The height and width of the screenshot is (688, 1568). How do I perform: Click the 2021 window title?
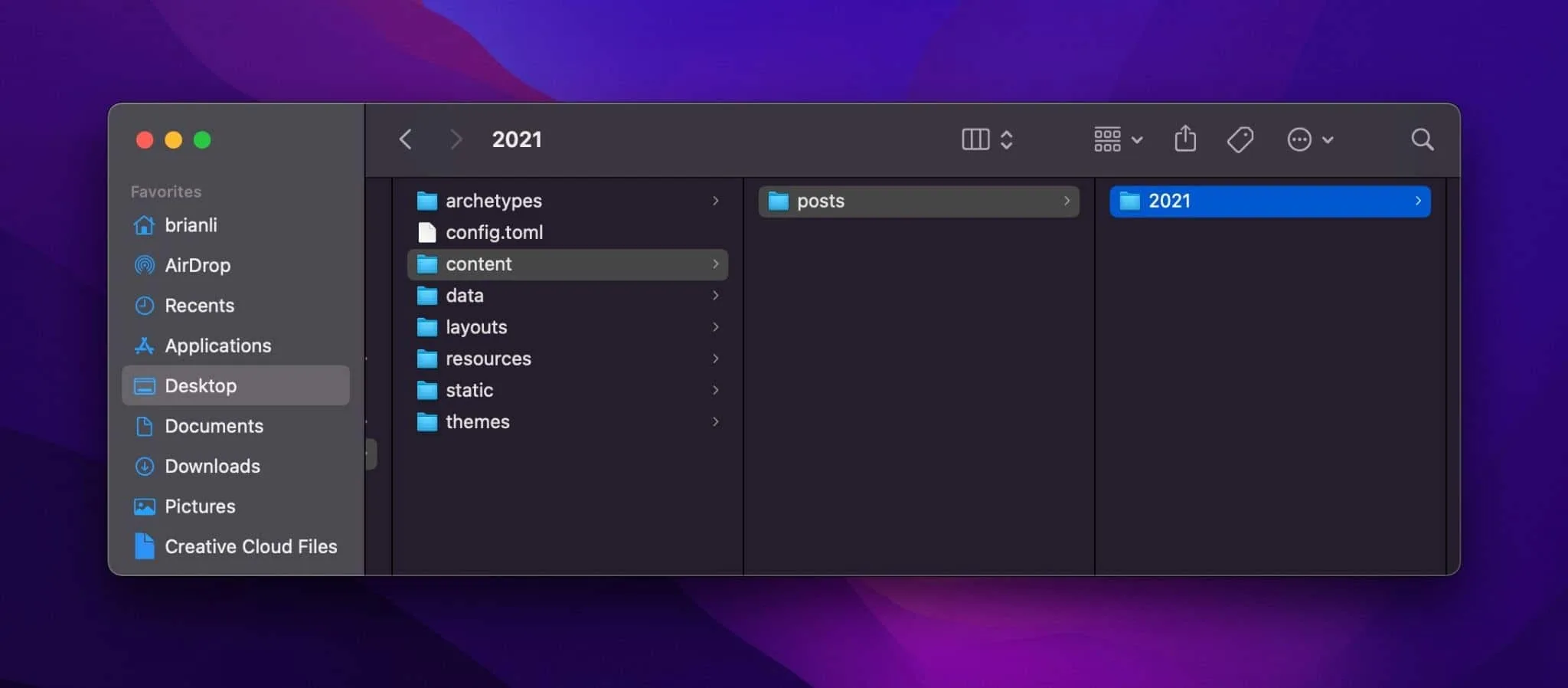(517, 139)
